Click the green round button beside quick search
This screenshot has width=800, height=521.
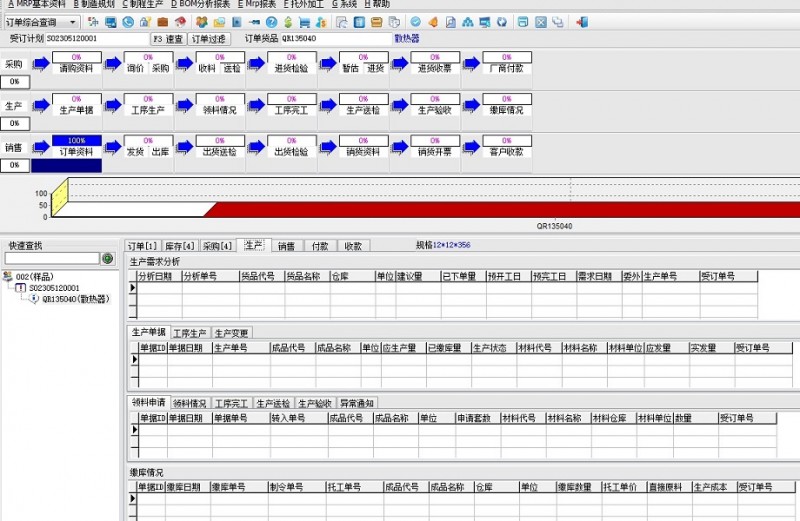[108, 259]
